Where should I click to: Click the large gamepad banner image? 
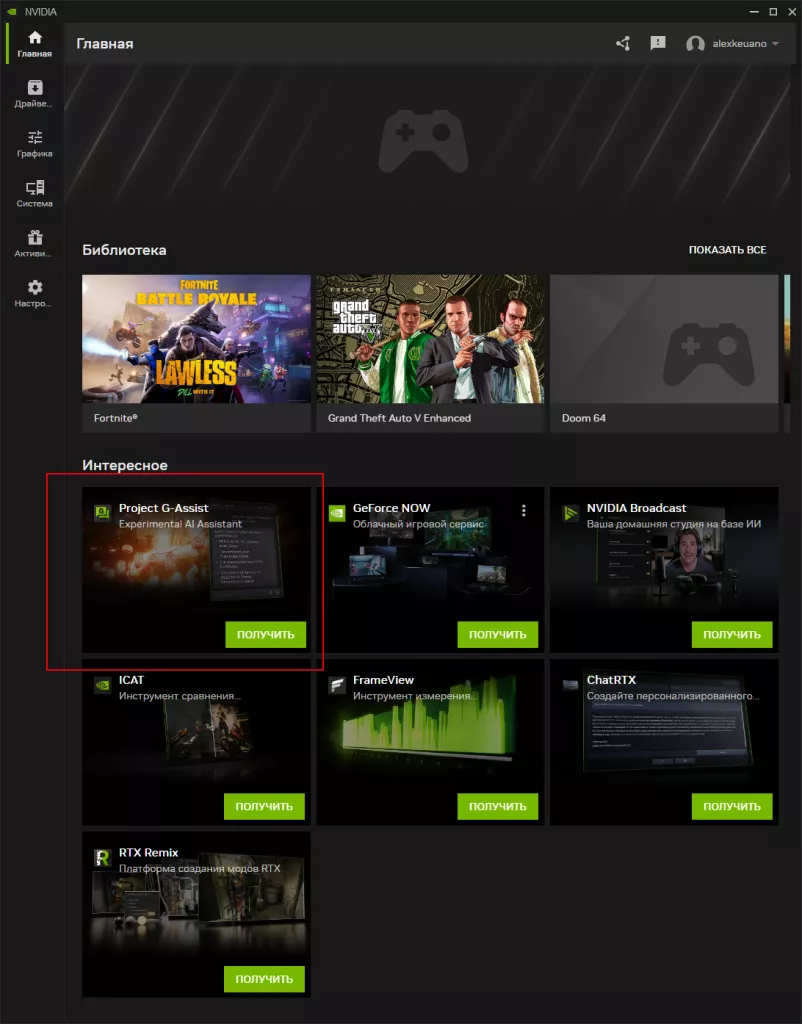[423, 141]
